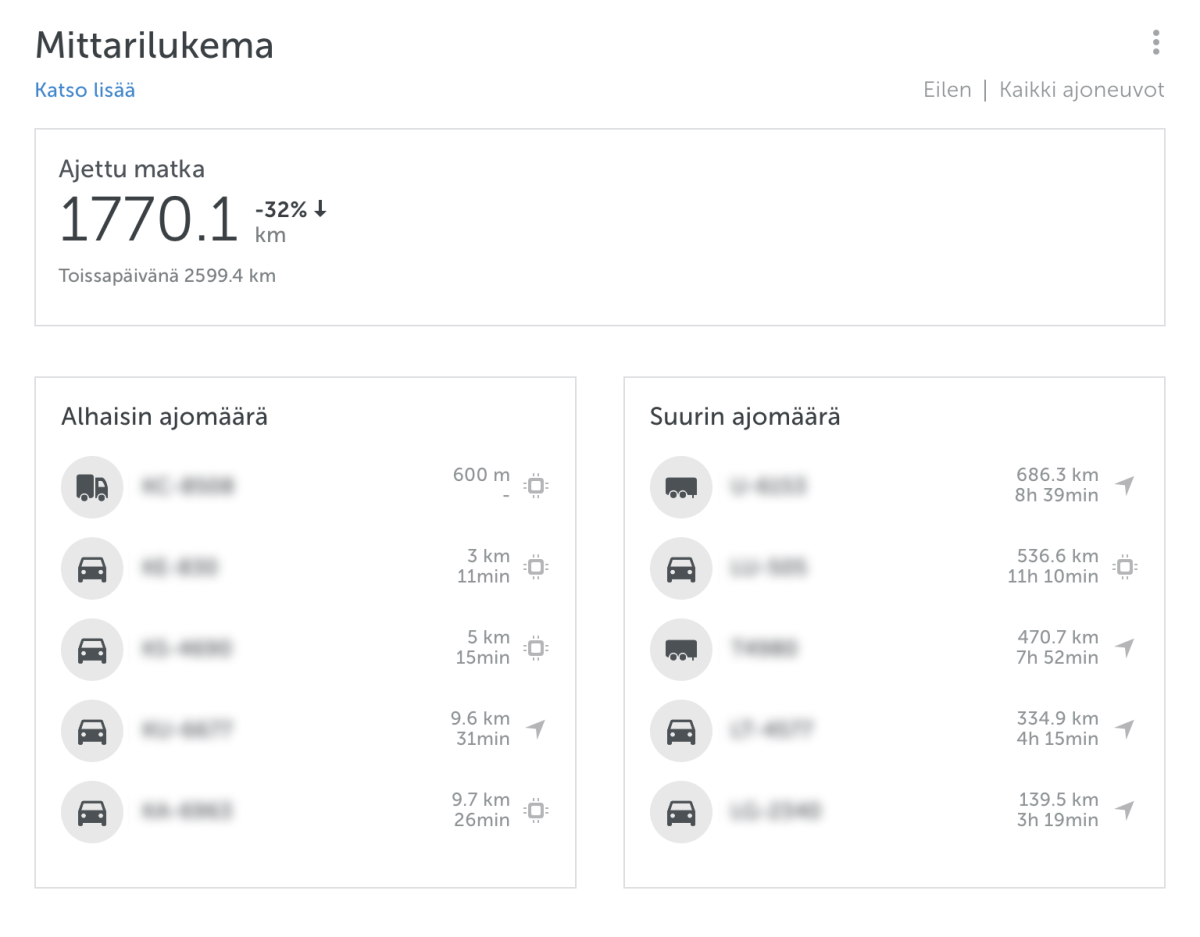The image size is (1200, 937).
Task: Click the trailer icon for the 470.7 km vehicle
Action: [681, 649]
